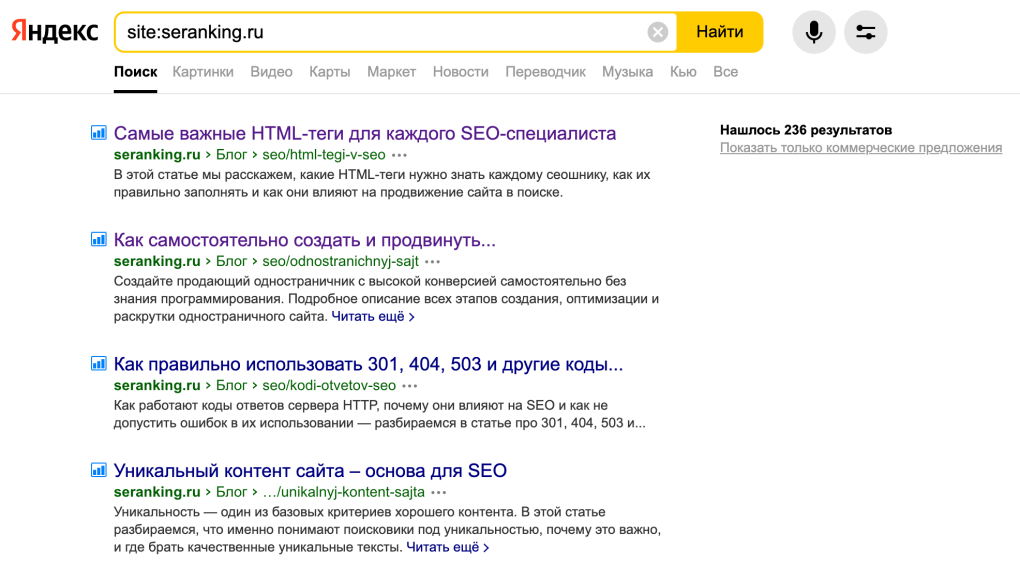Open search filter settings icon
Image resolution: width=1020 pixels, height=565 pixels.
coord(865,32)
